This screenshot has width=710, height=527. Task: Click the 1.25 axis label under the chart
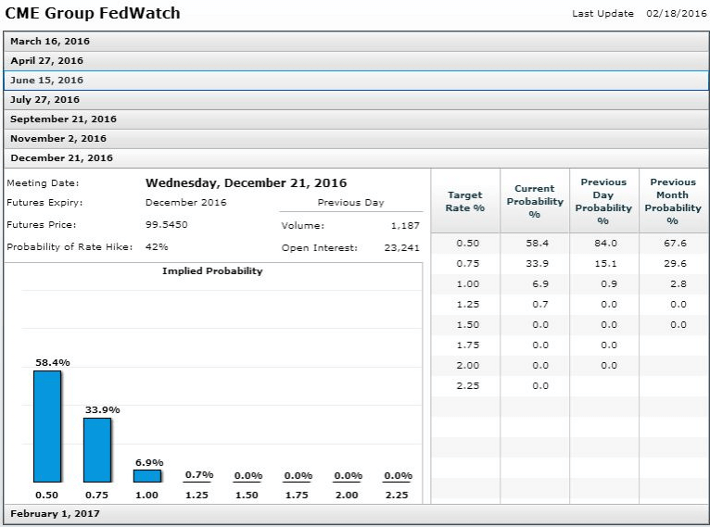click(197, 495)
